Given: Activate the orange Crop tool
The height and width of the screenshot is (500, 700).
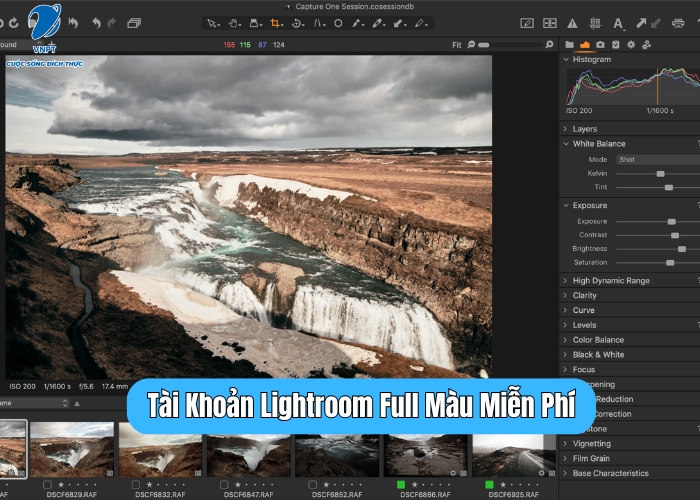Looking at the screenshot, I should 275,23.
